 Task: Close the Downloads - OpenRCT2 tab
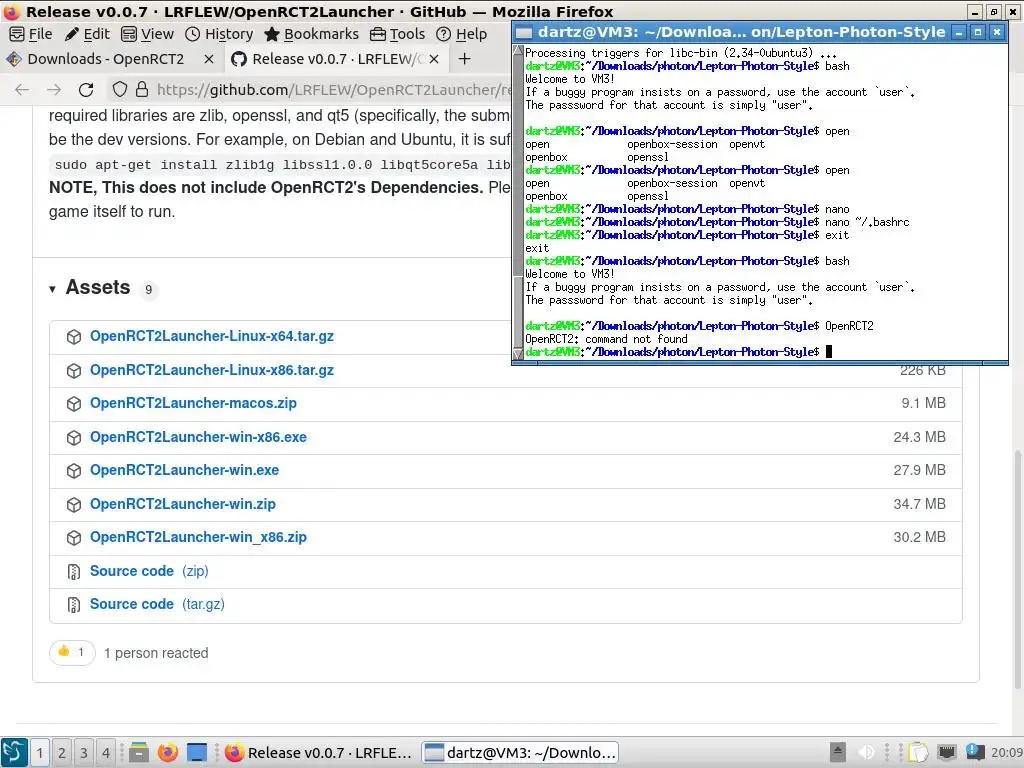point(209,59)
